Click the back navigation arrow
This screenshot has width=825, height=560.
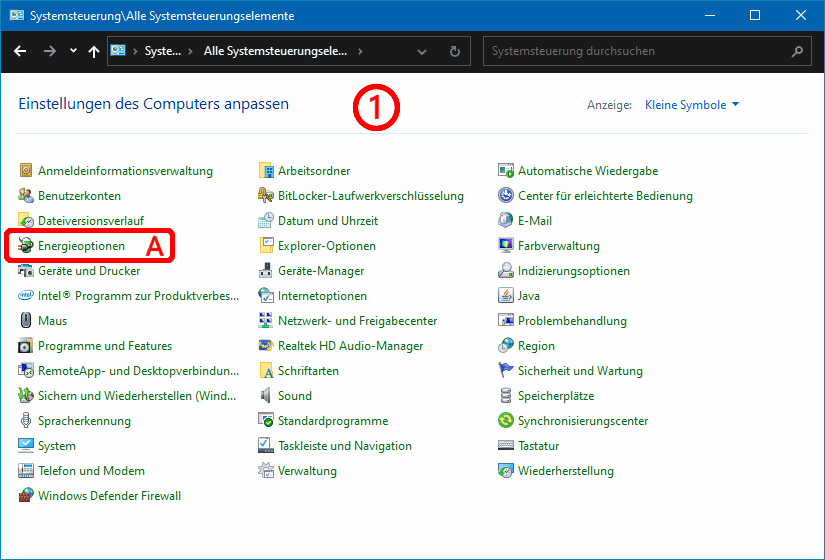point(20,51)
